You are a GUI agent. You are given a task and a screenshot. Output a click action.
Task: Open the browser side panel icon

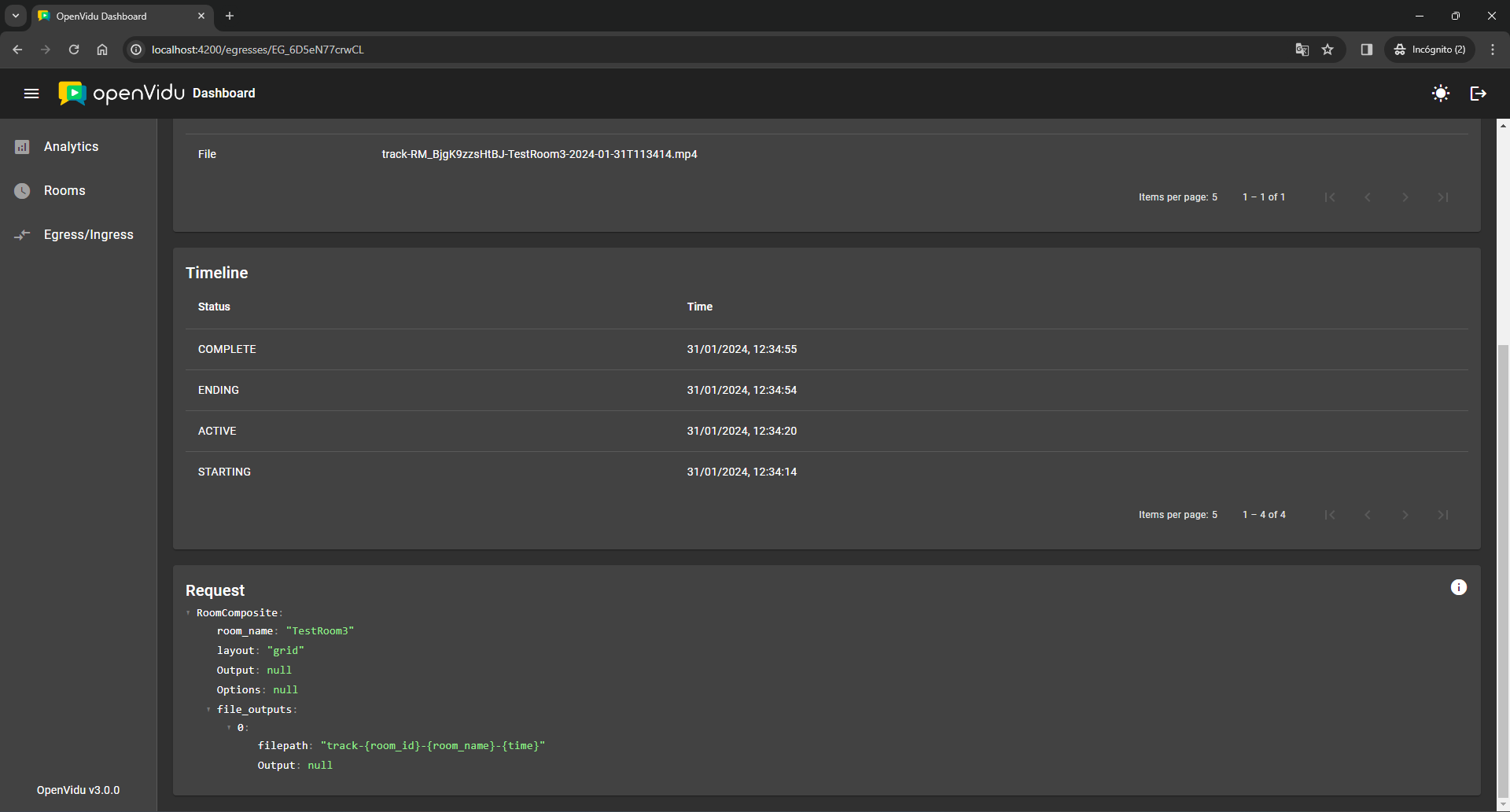pos(1366,50)
